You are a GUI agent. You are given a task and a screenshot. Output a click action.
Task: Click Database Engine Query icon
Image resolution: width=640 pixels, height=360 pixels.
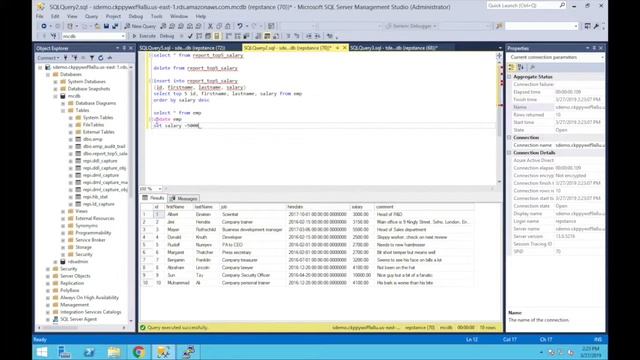pyautogui.click(x=163, y=26)
